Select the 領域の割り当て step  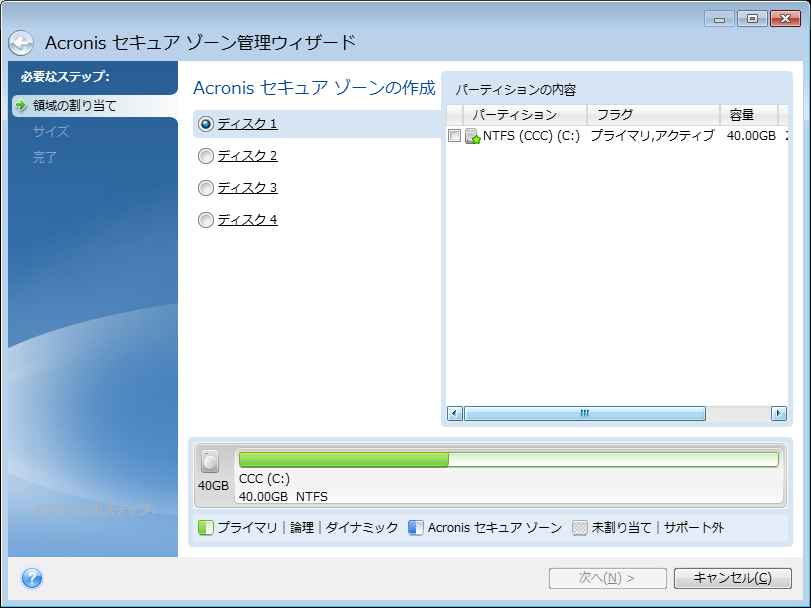coord(95,105)
